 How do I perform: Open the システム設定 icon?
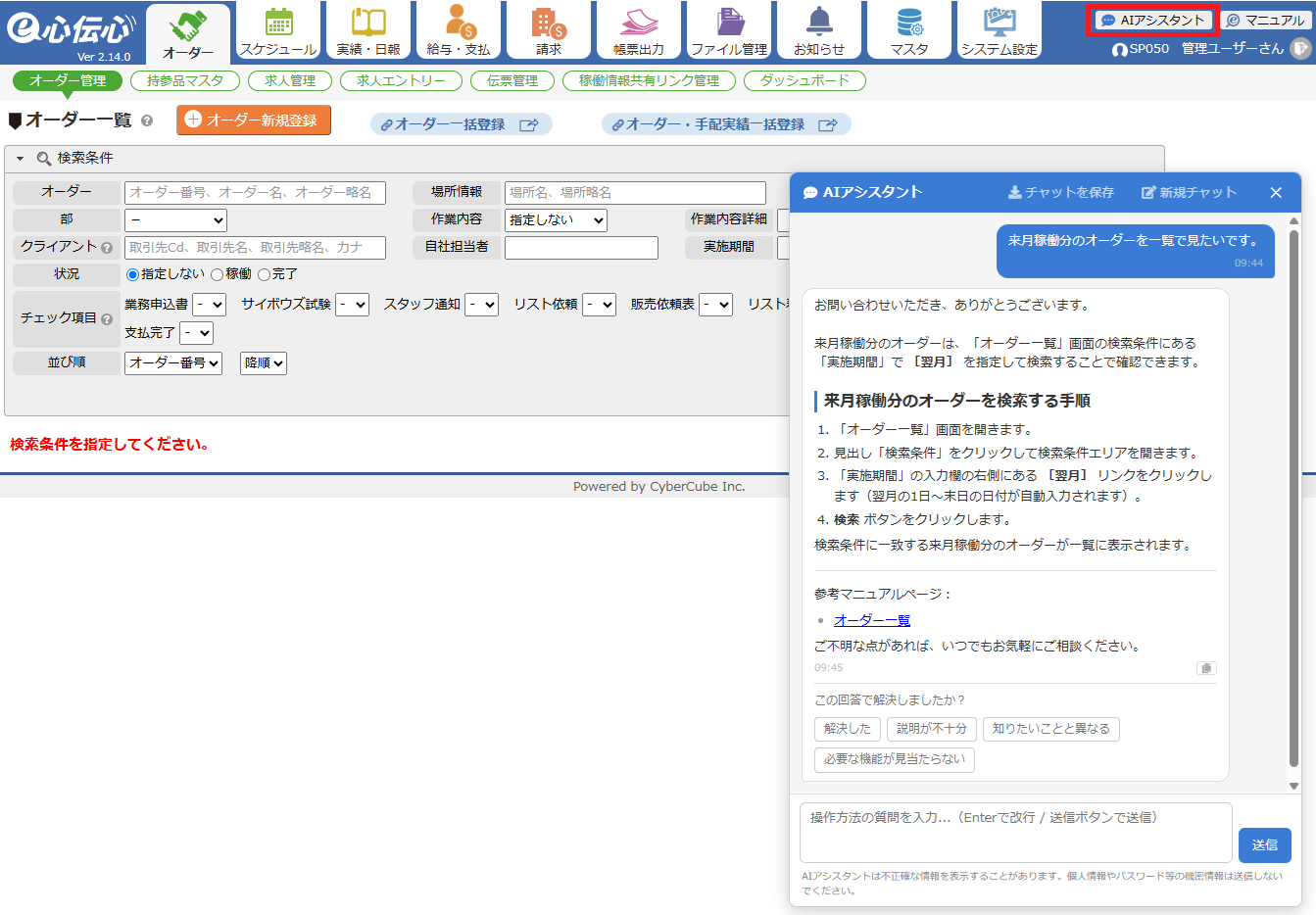point(999,30)
